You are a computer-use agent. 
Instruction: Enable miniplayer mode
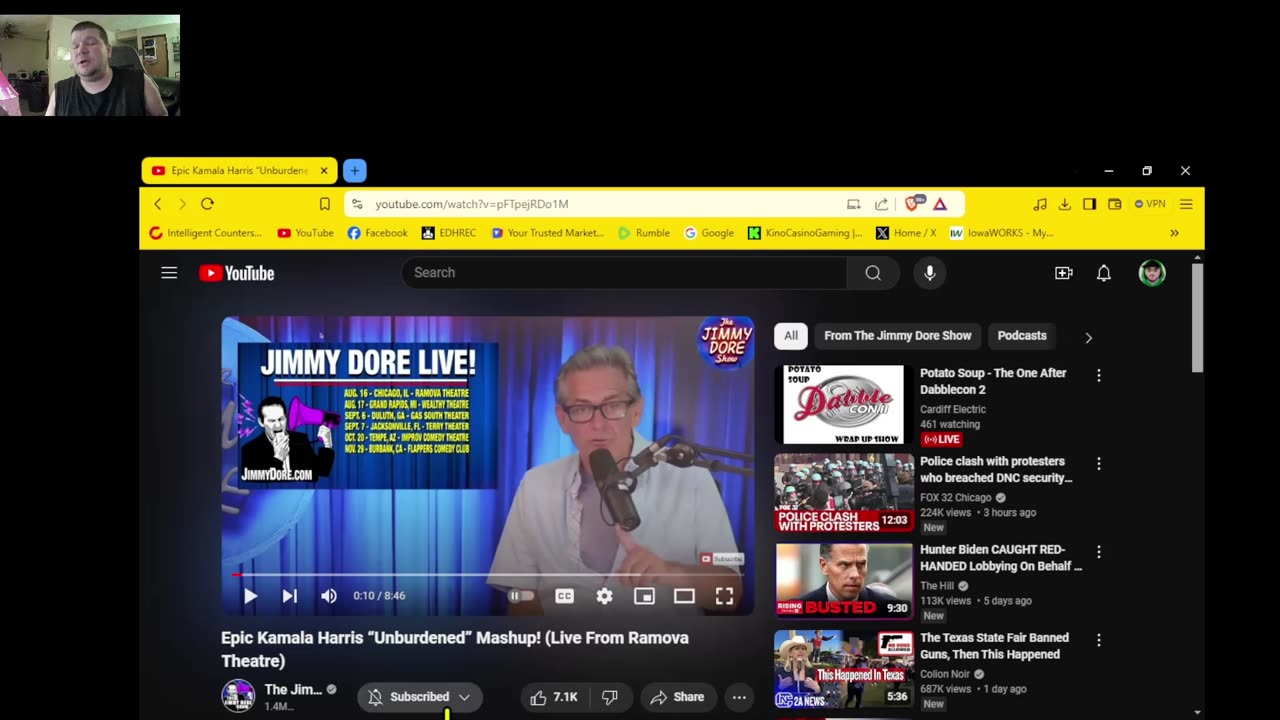644,596
